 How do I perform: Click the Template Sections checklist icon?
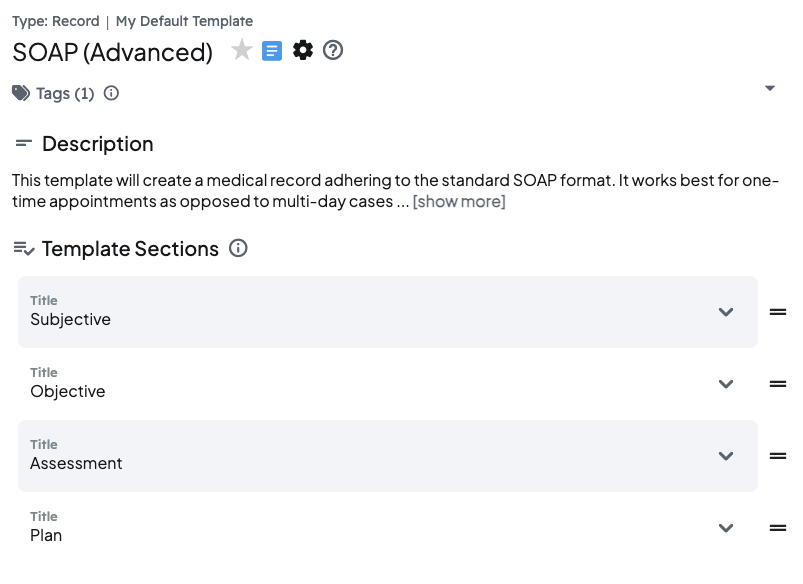pos(22,248)
